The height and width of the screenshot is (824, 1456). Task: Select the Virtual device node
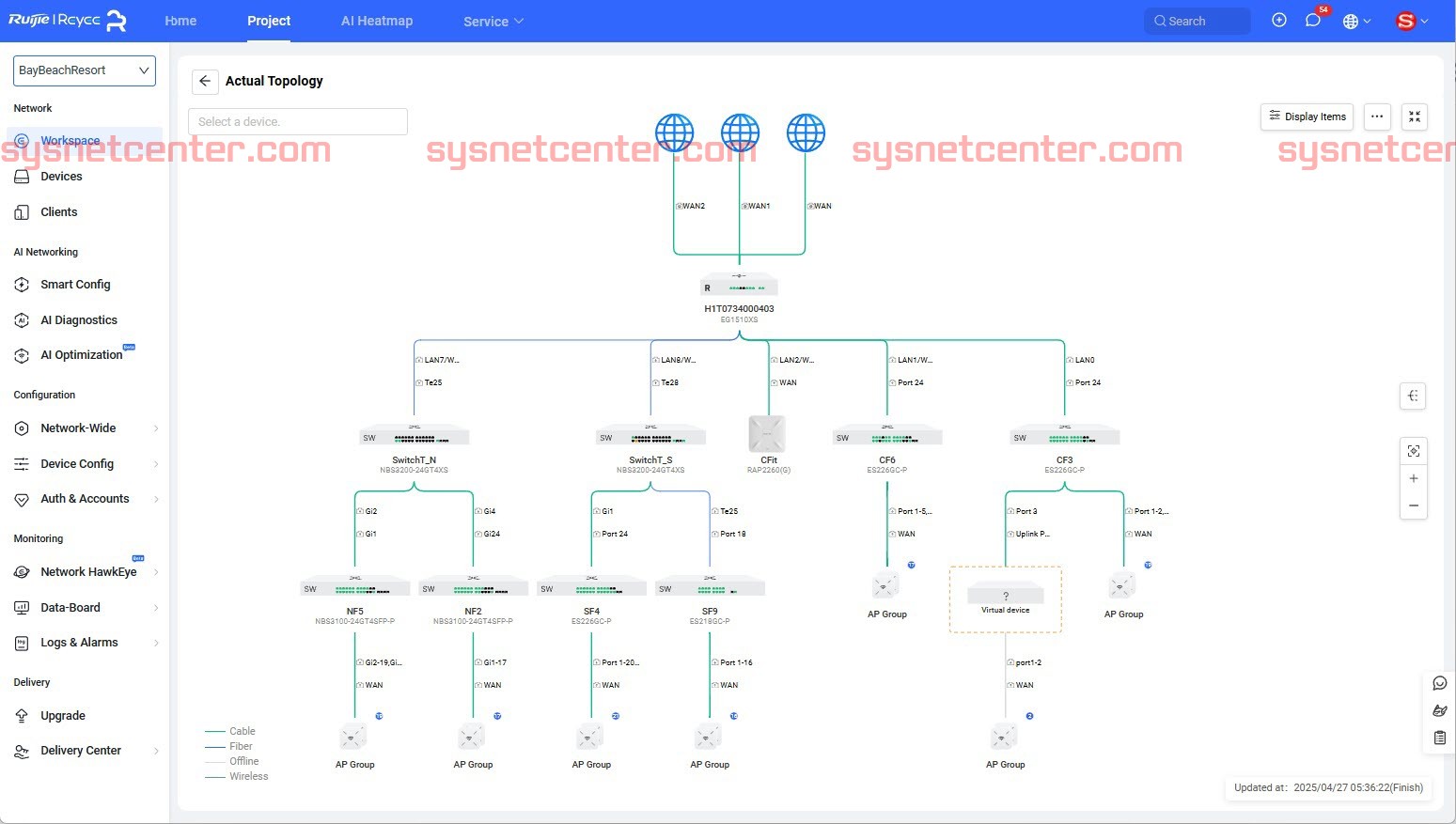1006,599
